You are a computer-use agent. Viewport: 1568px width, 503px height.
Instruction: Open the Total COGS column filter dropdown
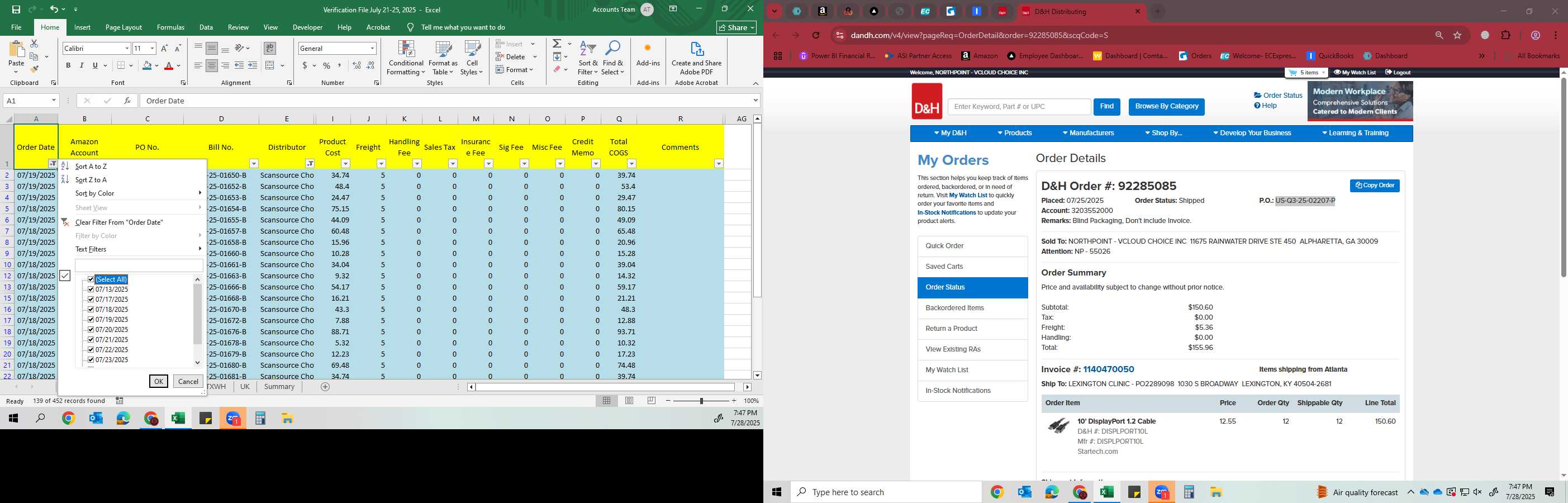(631, 163)
